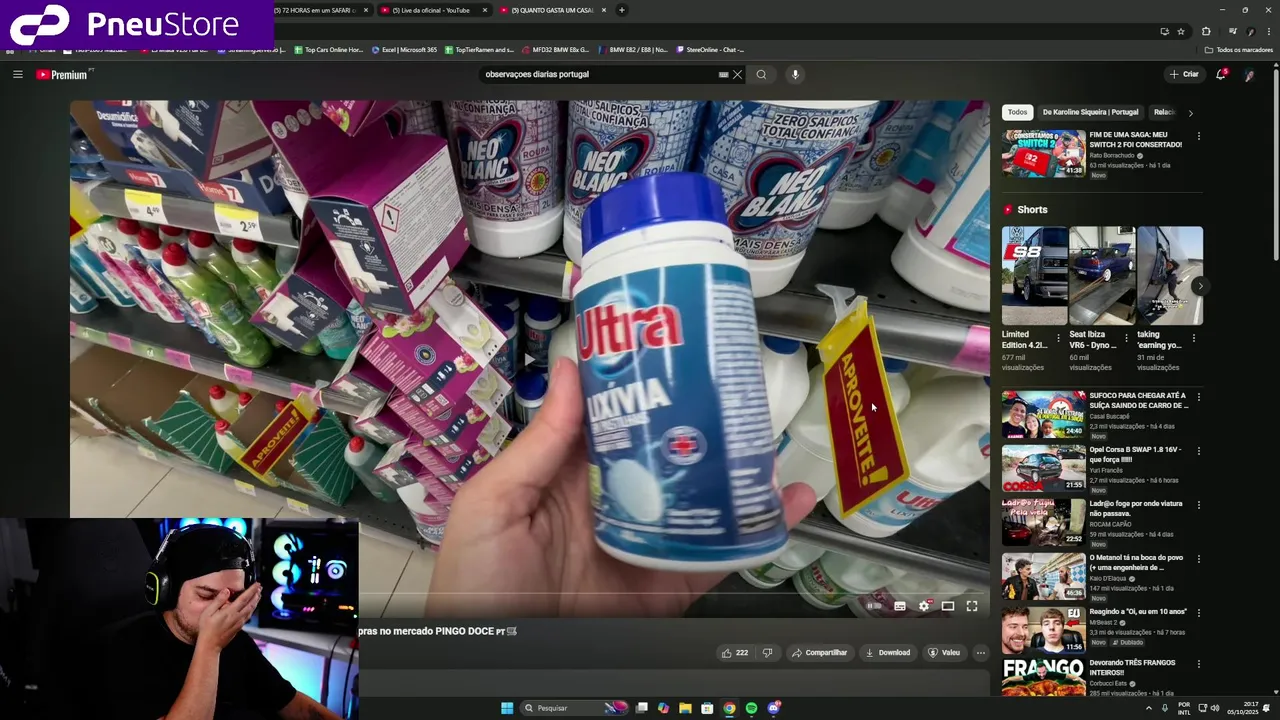Open options for Opel Corsa B SWAP video
Image resolution: width=1280 pixels, height=720 pixels.
pos(1199,451)
